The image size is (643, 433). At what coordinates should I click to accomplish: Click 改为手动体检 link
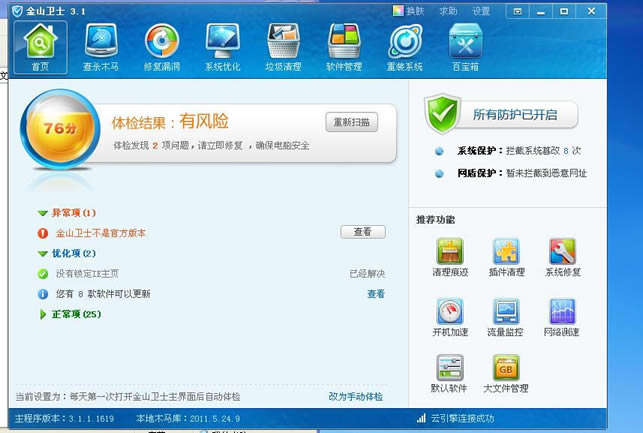pos(355,397)
